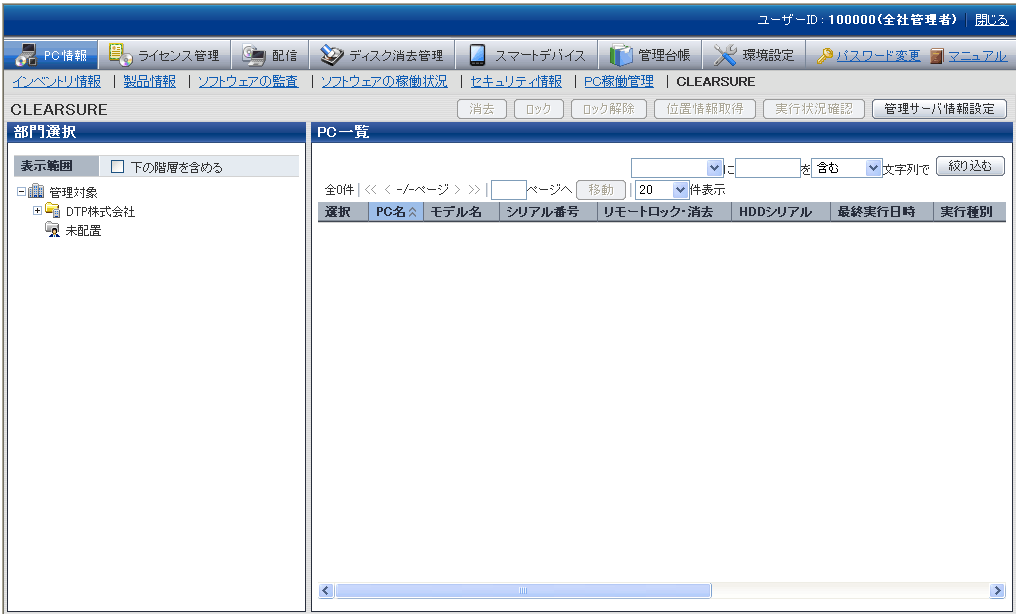Click the 環境設定 tools icon
Image resolution: width=1016 pixels, height=614 pixels.
(725, 55)
